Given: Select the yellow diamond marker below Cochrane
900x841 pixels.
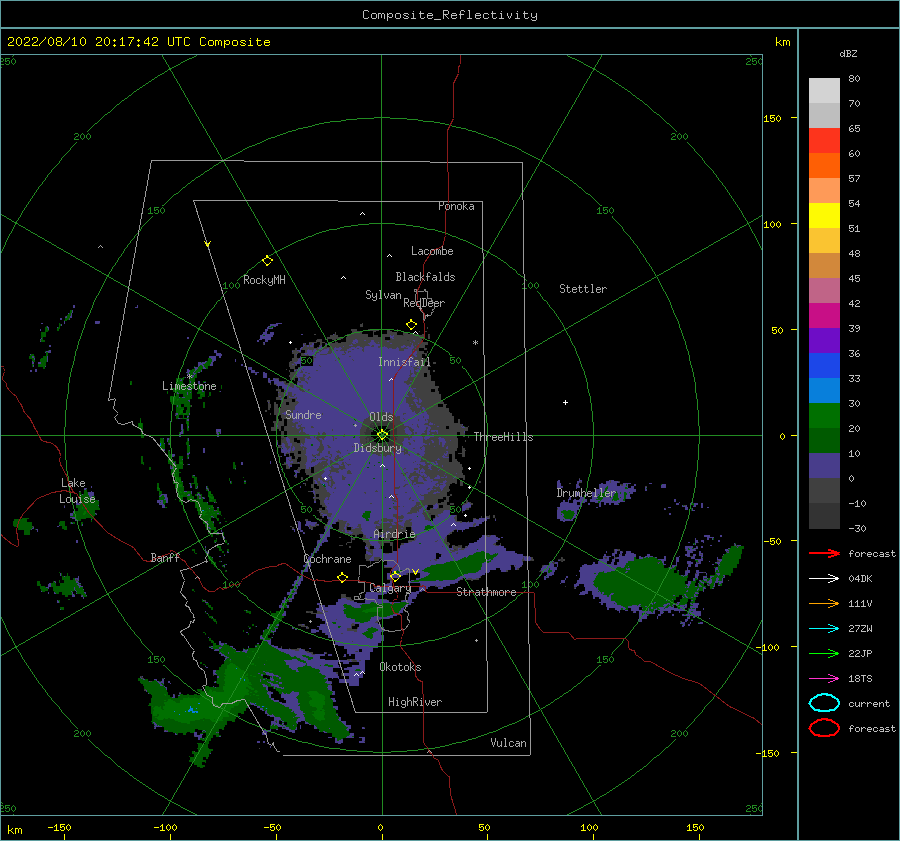Looking at the screenshot, I should 343,577.
